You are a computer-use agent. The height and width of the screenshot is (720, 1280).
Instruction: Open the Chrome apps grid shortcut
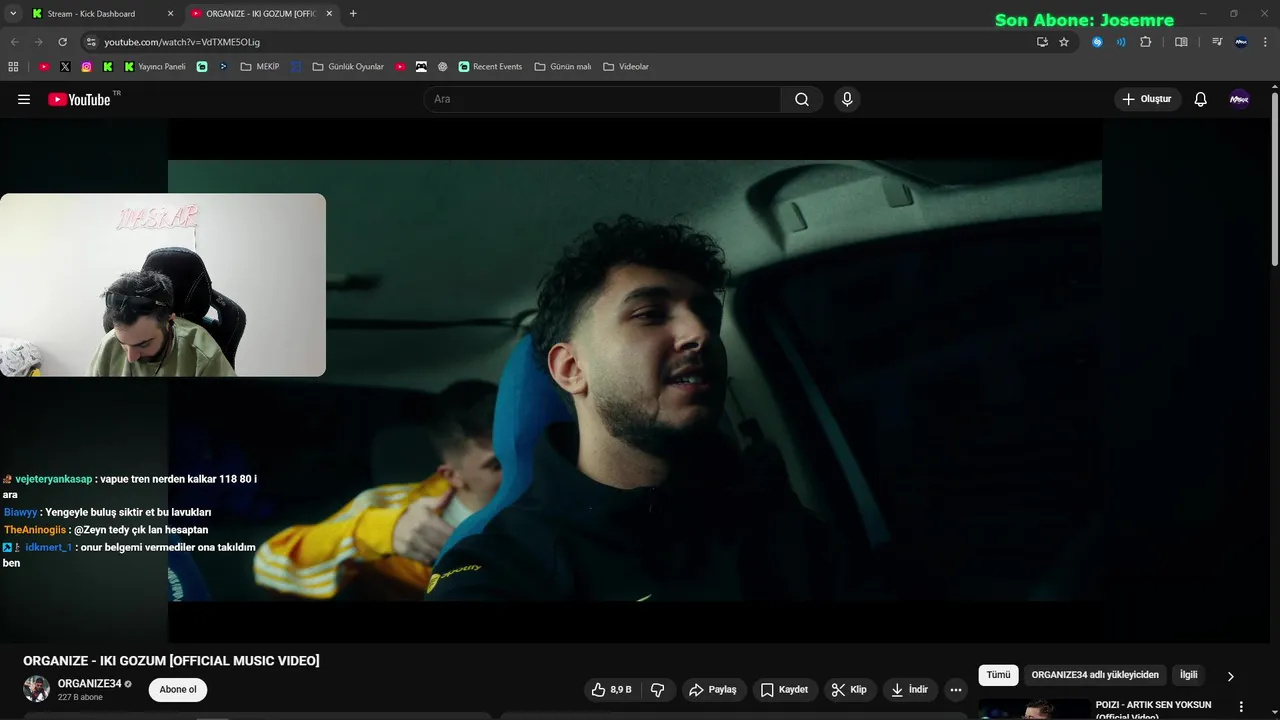tap(13, 67)
